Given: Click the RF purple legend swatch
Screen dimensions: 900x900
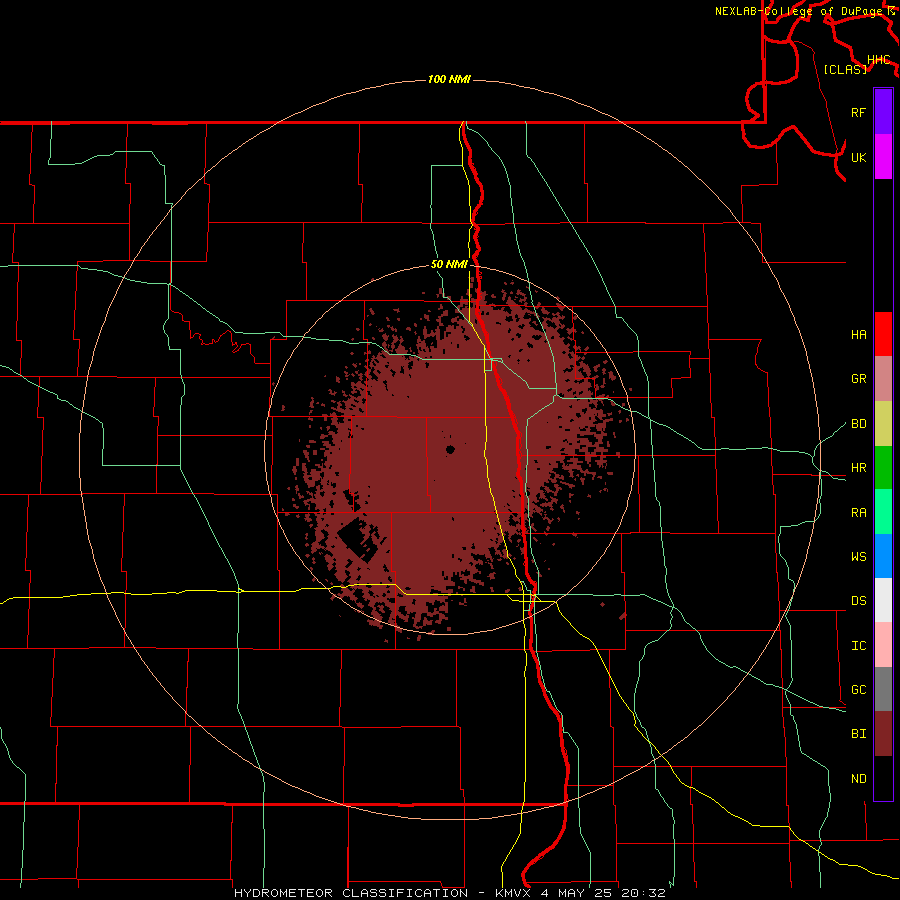Looking at the screenshot, I should [883, 112].
